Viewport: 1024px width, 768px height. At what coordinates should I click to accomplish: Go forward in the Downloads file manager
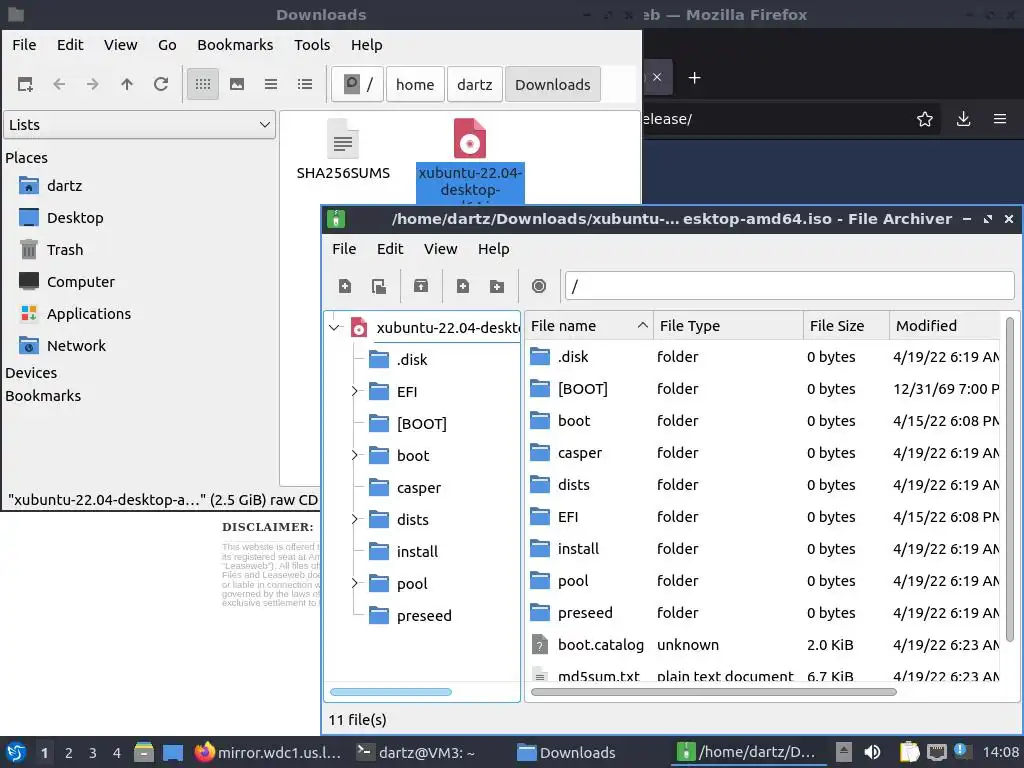(x=93, y=84)
